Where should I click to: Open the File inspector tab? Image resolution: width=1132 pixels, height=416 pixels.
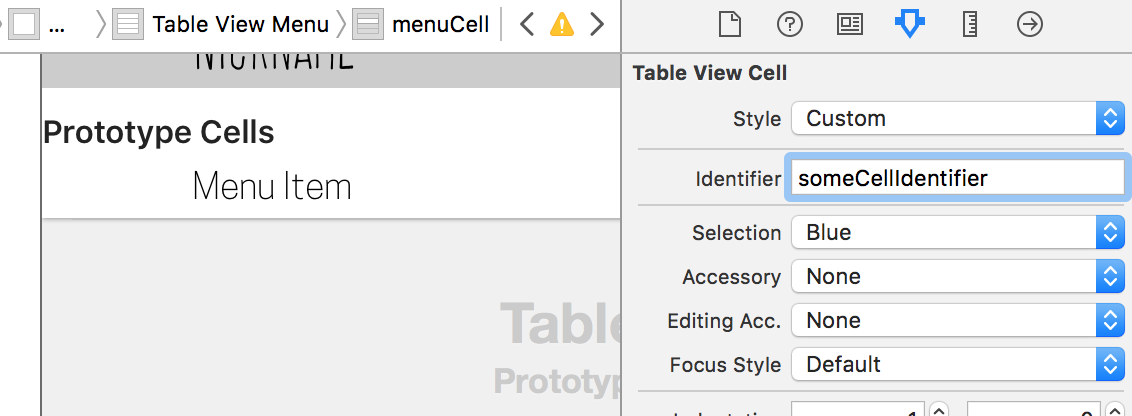coord(731,25)
